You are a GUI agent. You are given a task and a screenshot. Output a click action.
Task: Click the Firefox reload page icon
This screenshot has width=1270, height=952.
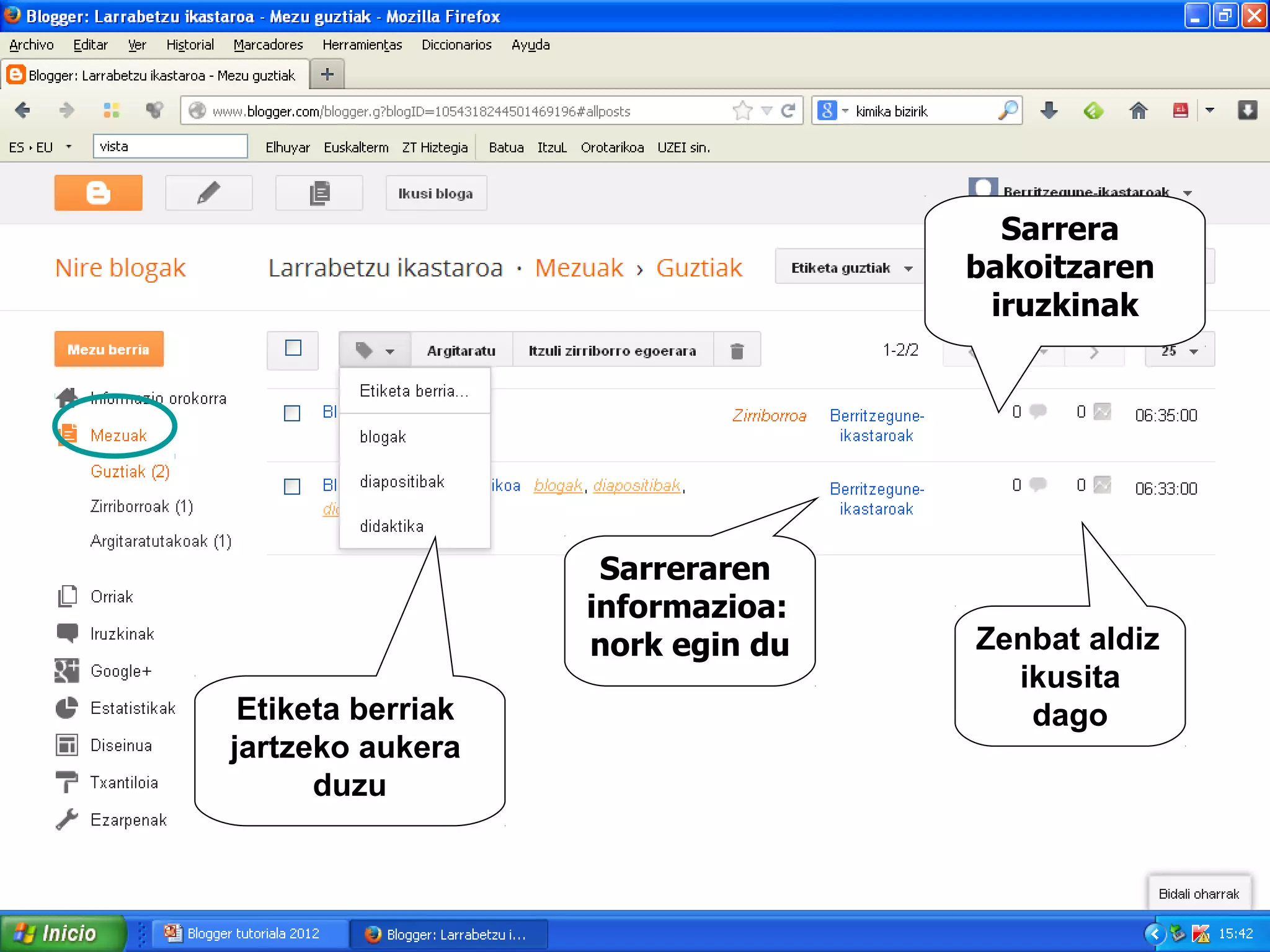[x=788, y=111]
